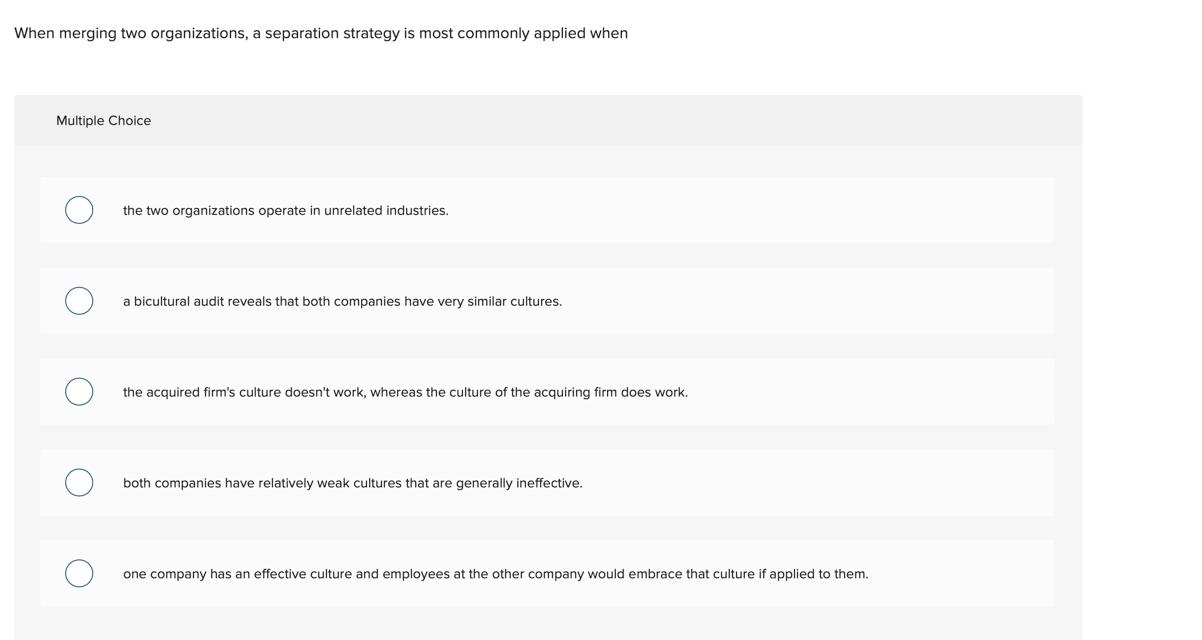Click the question text about separation strategy

tap(321, 33)
